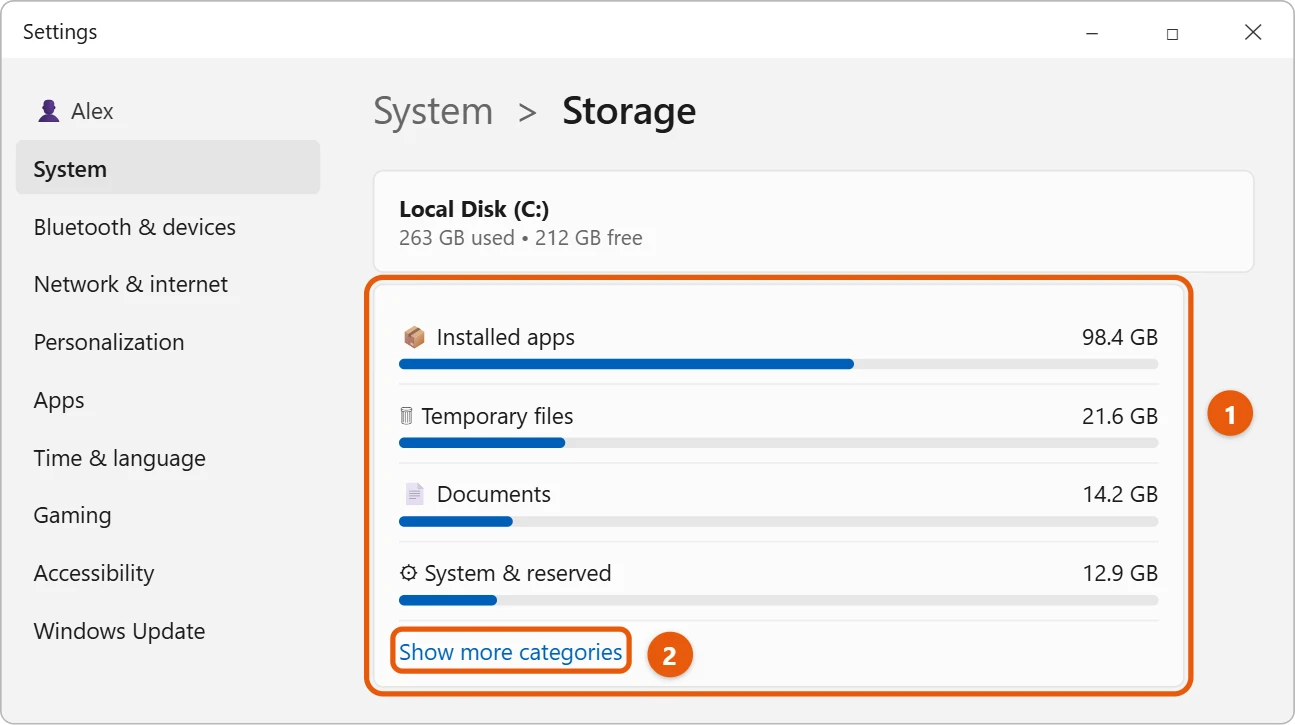Open the Alex account name
Viewport: 1295px width, 725px height.
[x=92, y=111]
